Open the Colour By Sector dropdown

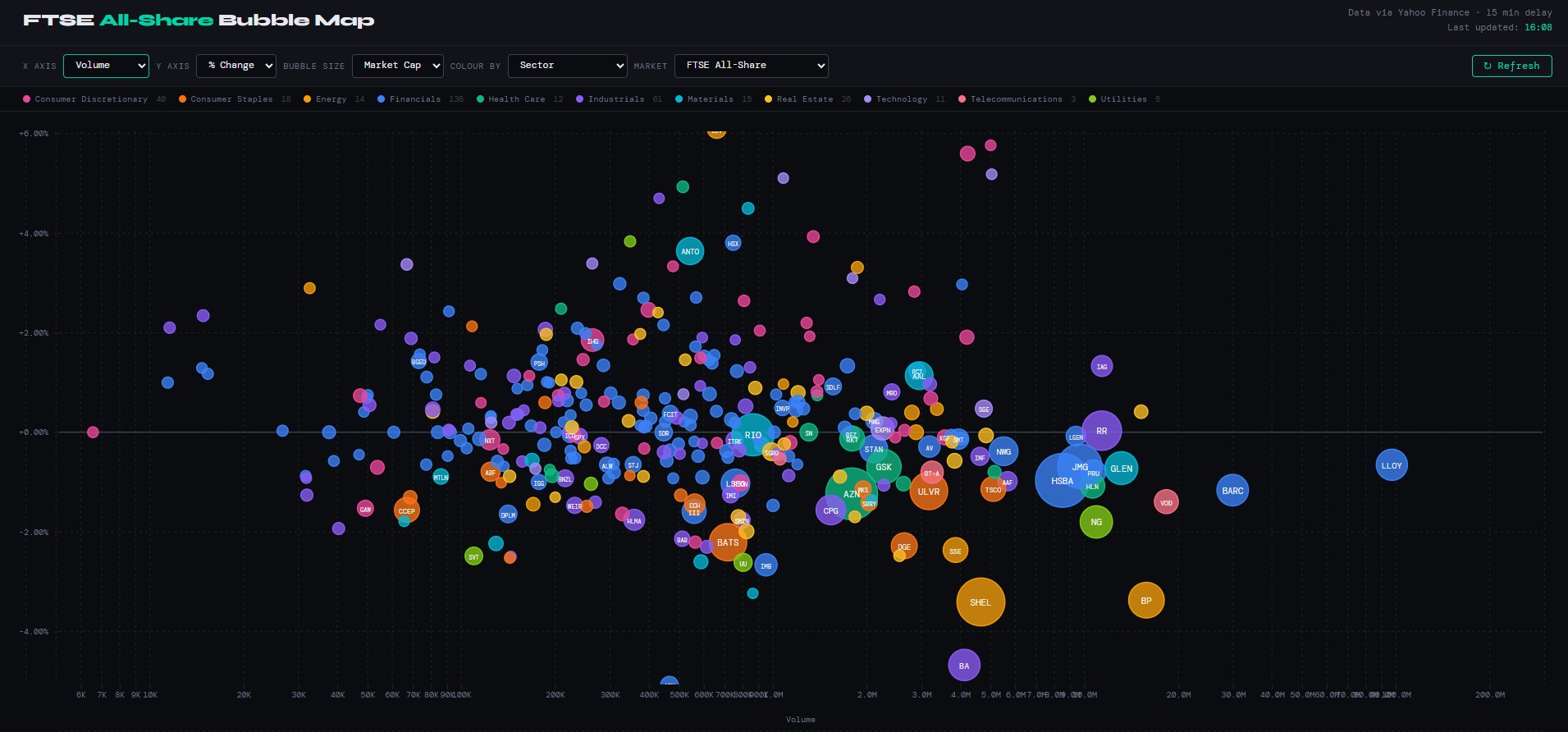(568, 66)
